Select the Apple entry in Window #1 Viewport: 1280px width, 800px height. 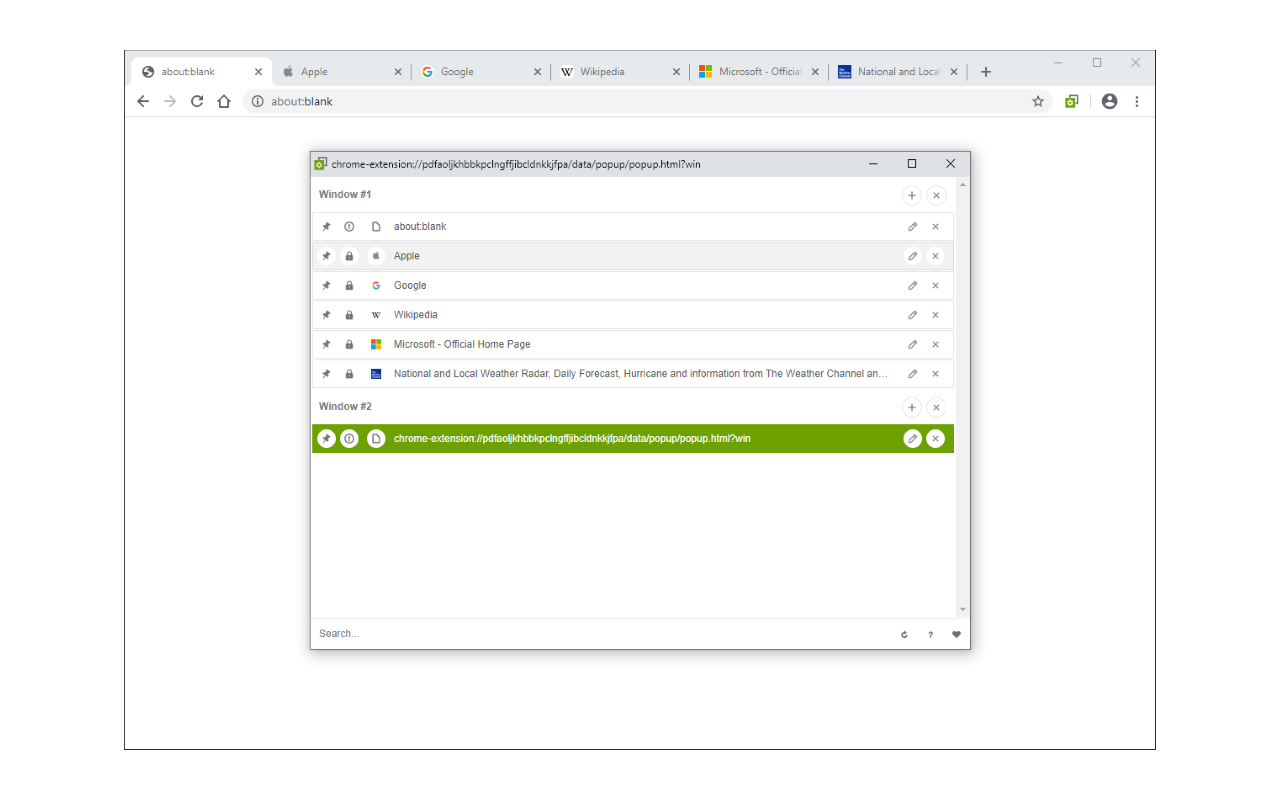[x=632, y=256]
